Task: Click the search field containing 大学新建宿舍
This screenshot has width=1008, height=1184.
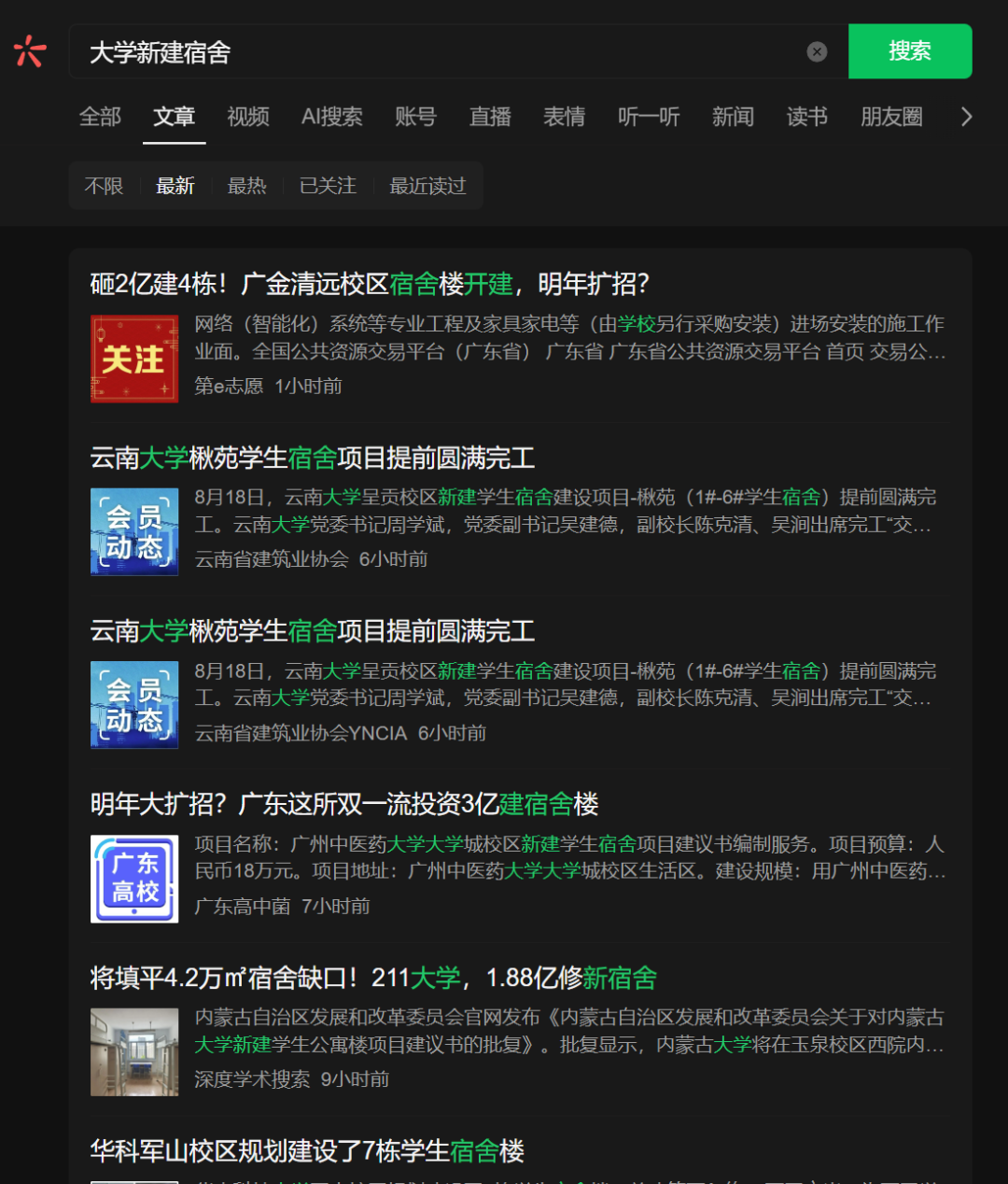Action: tap(458, 51)
